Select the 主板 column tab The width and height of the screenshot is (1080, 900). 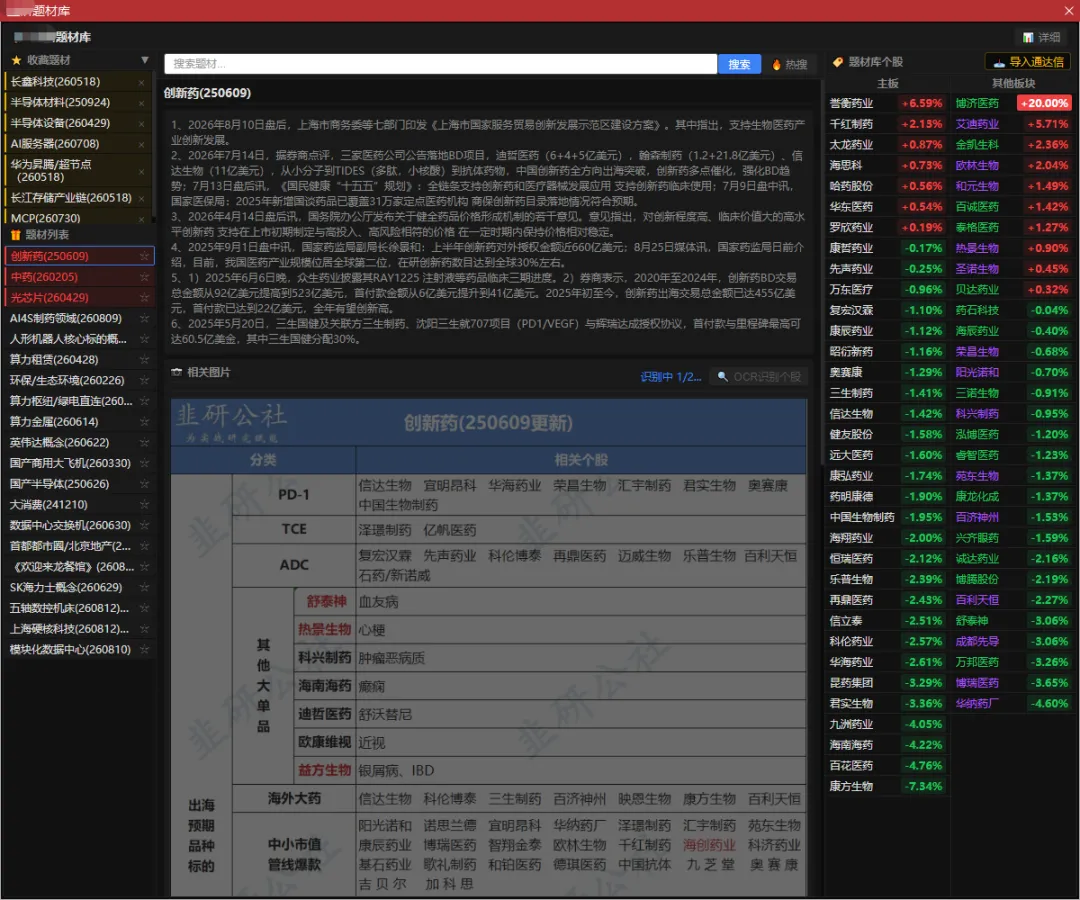pos(887,83)
